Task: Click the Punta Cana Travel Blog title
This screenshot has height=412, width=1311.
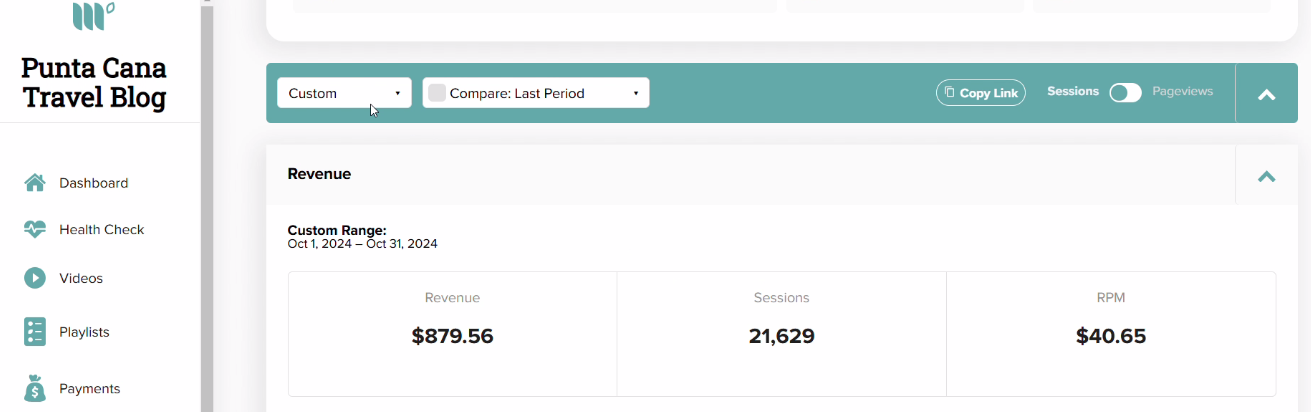Action: [94, 83]
